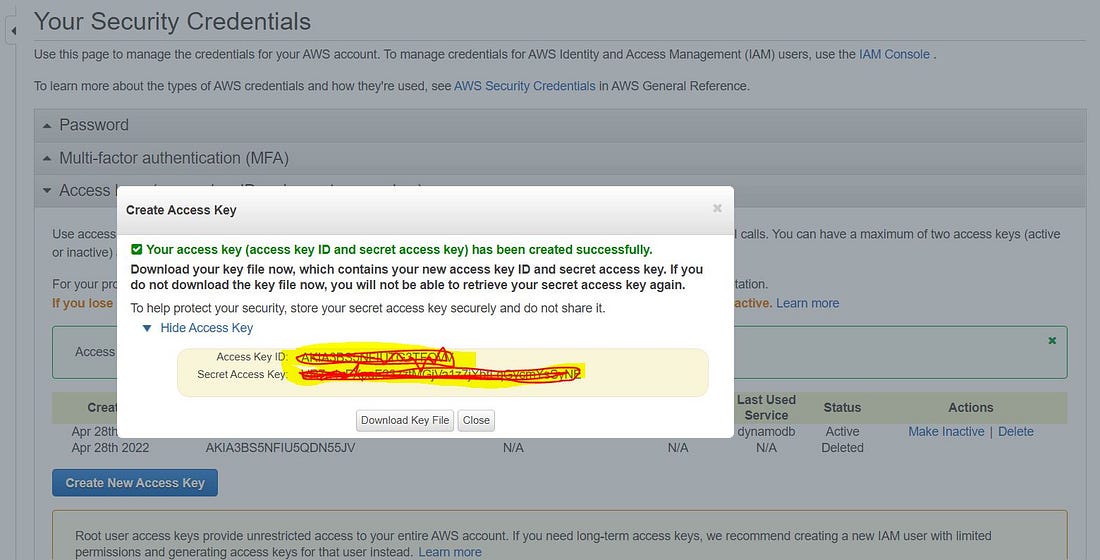Close the Create Access Key dialog with X

[x=717, y=208]
